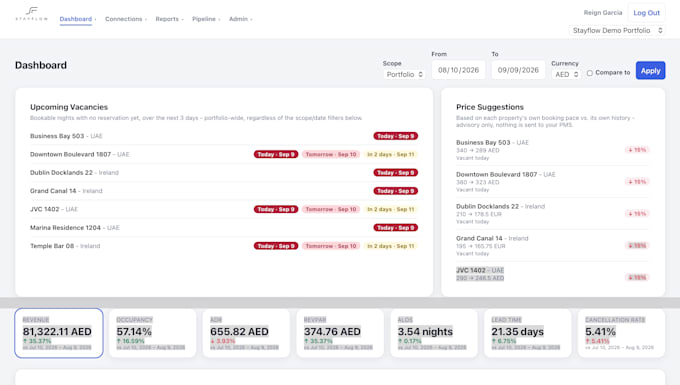Click Today Sep 9 badge for Downtown Boulevard 1807
The height and width of the screenshot is (385, 680).
point(276,154)
